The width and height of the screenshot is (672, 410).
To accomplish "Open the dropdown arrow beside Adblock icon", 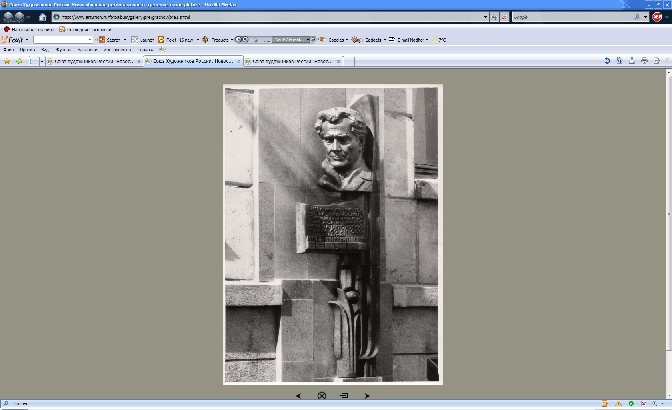I will 667,17.
